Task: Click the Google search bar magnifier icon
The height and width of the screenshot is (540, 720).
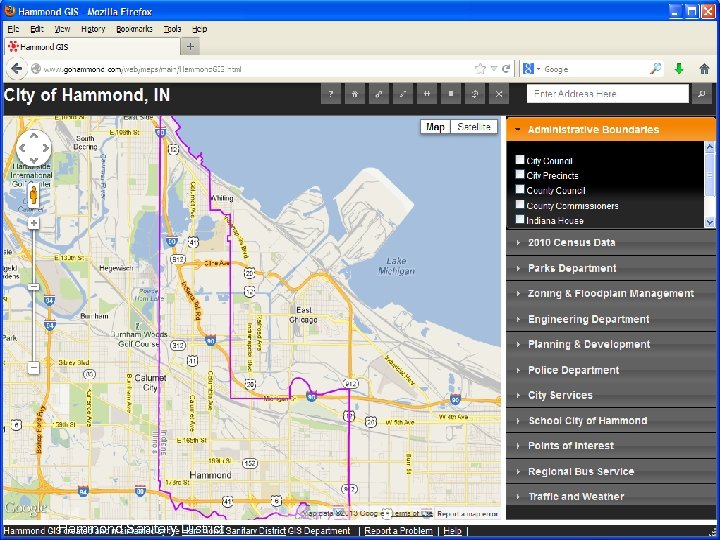Action: coord(655,69)
